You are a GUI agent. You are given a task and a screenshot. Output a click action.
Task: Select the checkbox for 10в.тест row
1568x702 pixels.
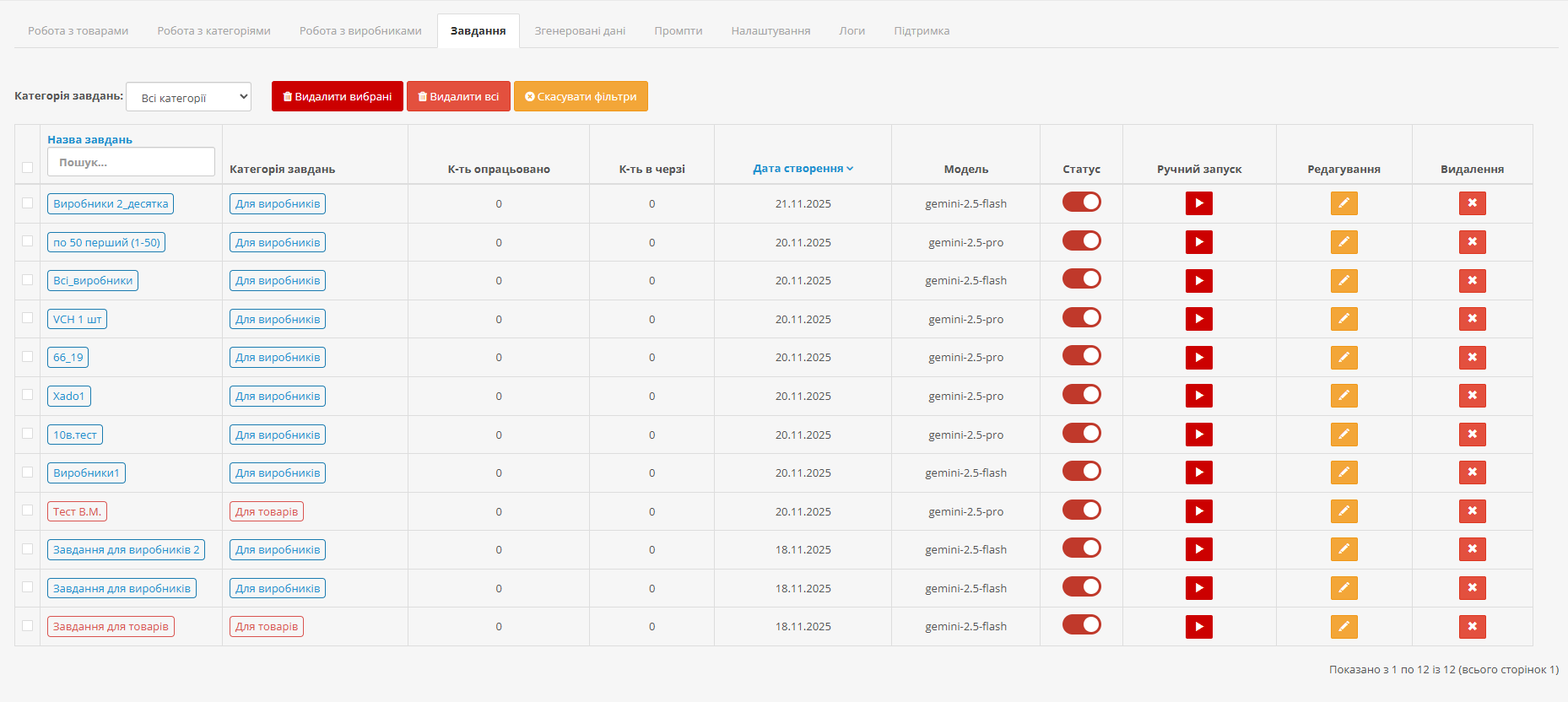coord(28,434)
